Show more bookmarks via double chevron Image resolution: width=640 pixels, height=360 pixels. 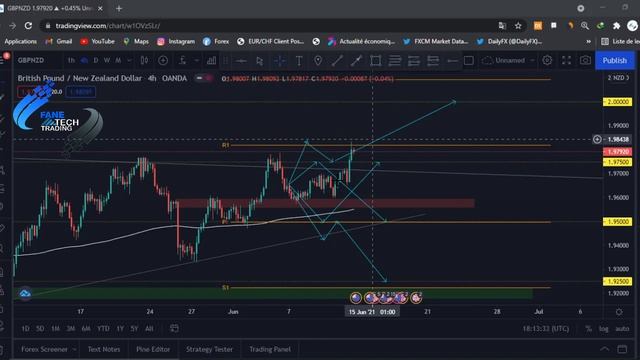point(588,41)
